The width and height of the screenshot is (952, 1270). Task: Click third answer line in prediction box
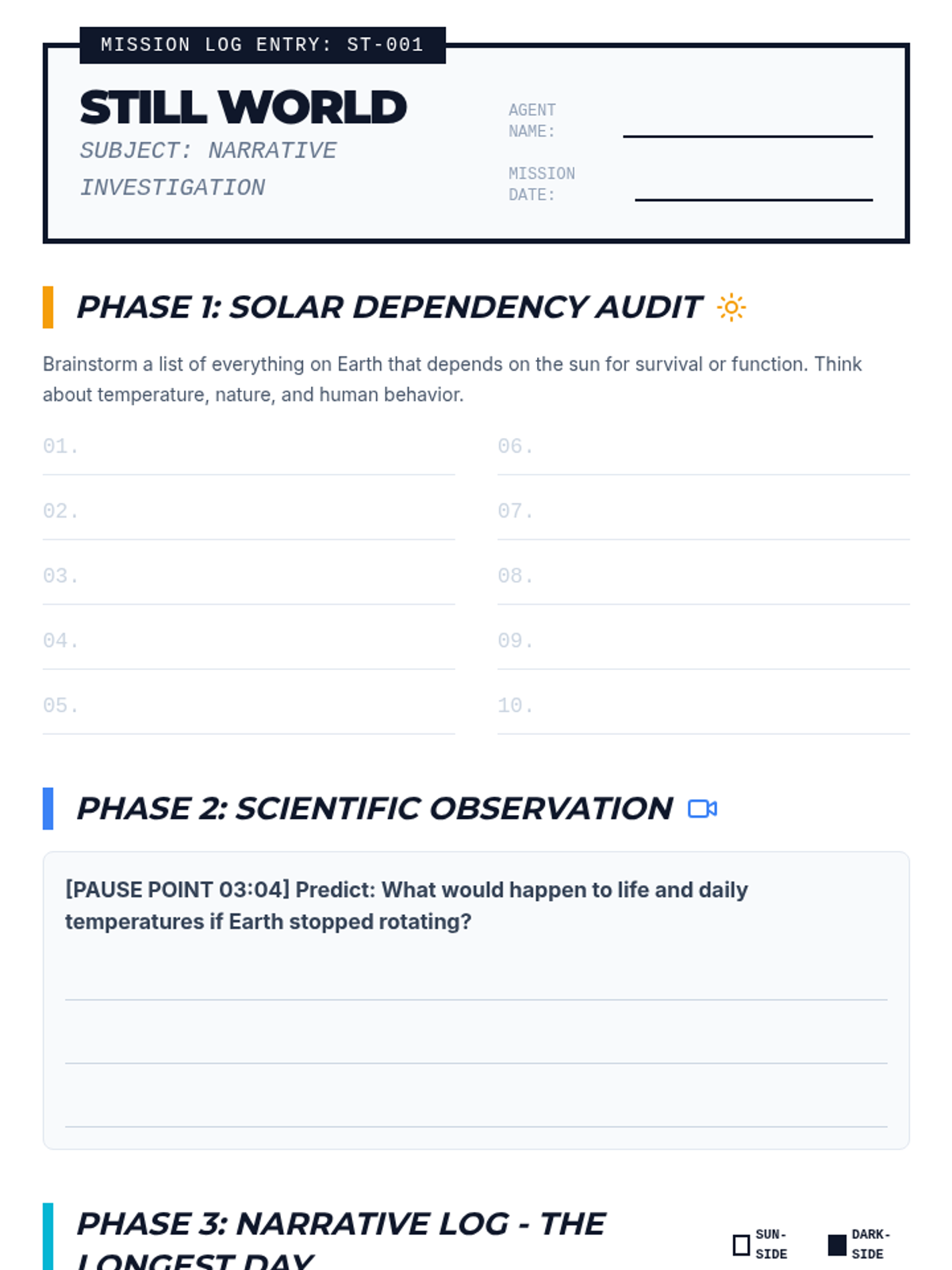point(476,1114)
